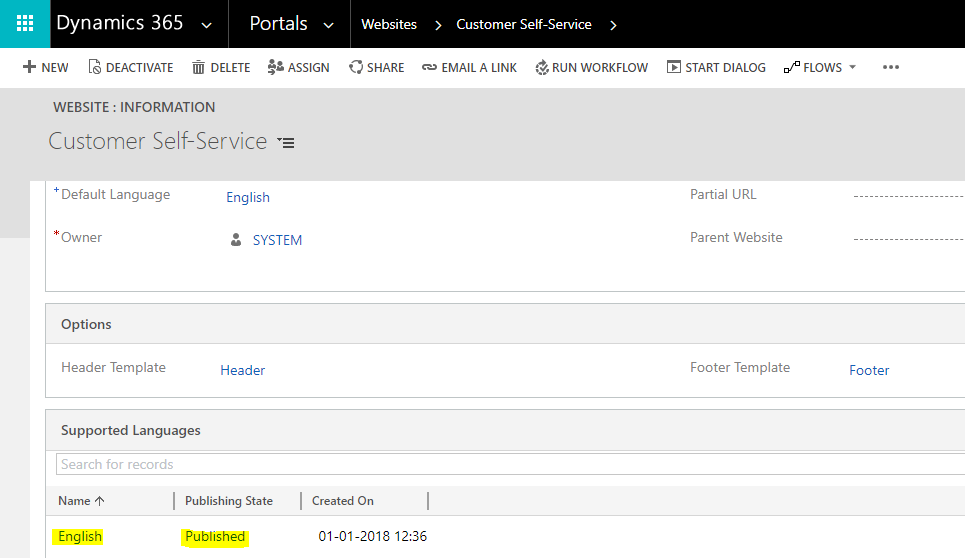The height and width of the screenshot is (558, 965).
Task: Open the Footer template link
Action: coord(869,370)
